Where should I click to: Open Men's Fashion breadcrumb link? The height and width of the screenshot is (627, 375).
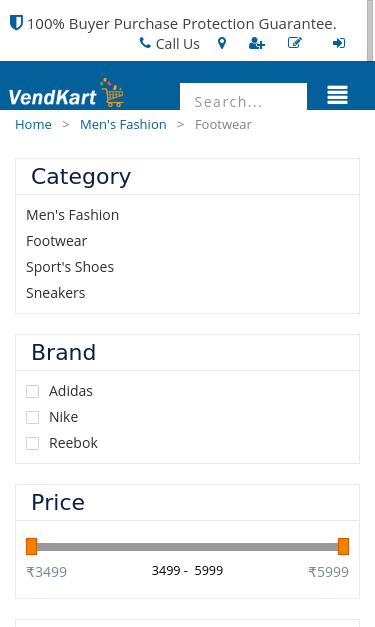123,125
